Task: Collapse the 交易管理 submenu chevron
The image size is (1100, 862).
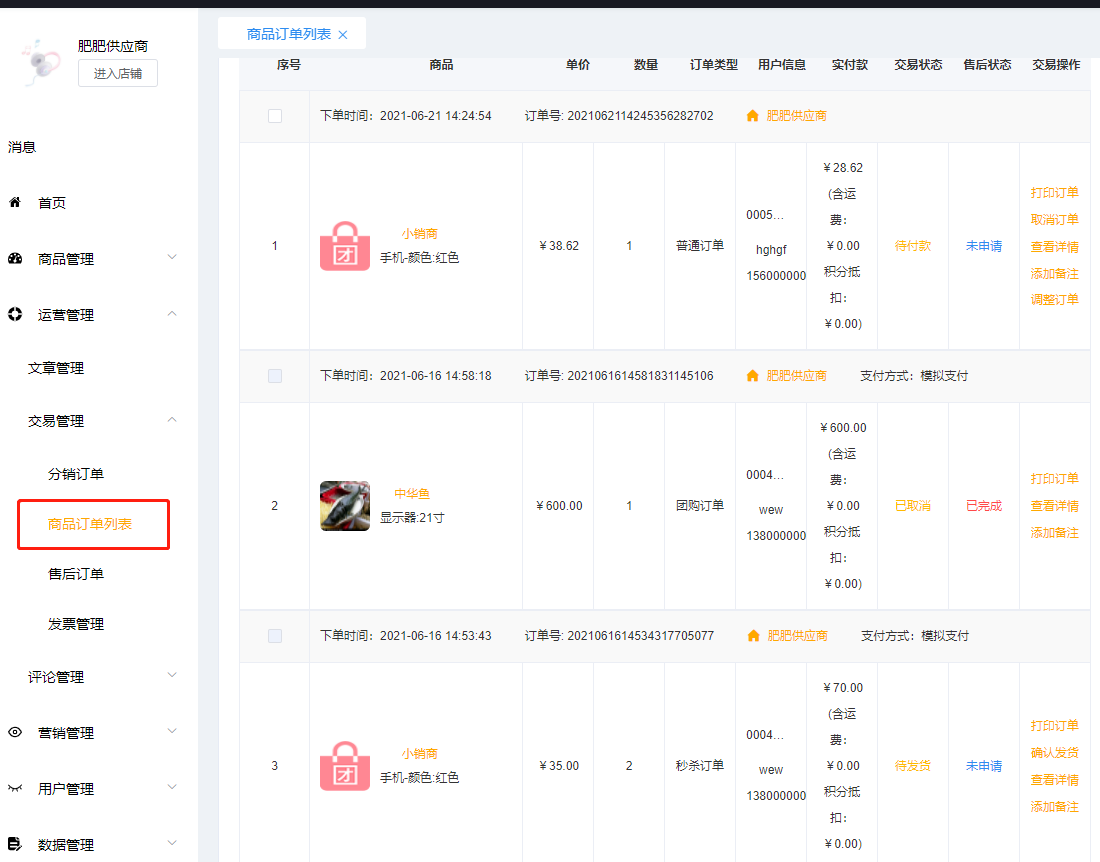Action: tap(172, 421)
